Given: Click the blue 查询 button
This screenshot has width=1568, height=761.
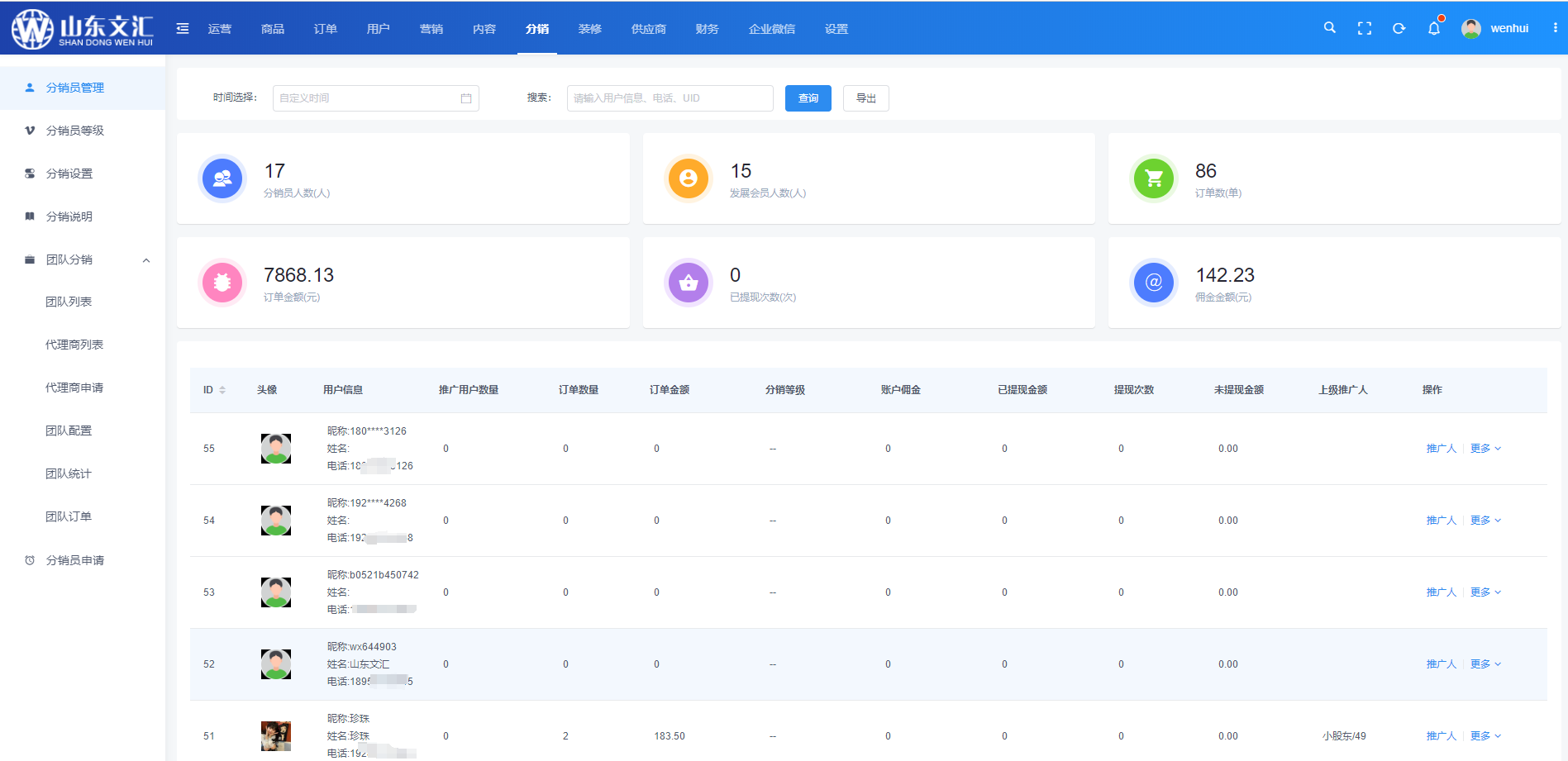Looking at the screenshot, I should (x=808, y=98).
